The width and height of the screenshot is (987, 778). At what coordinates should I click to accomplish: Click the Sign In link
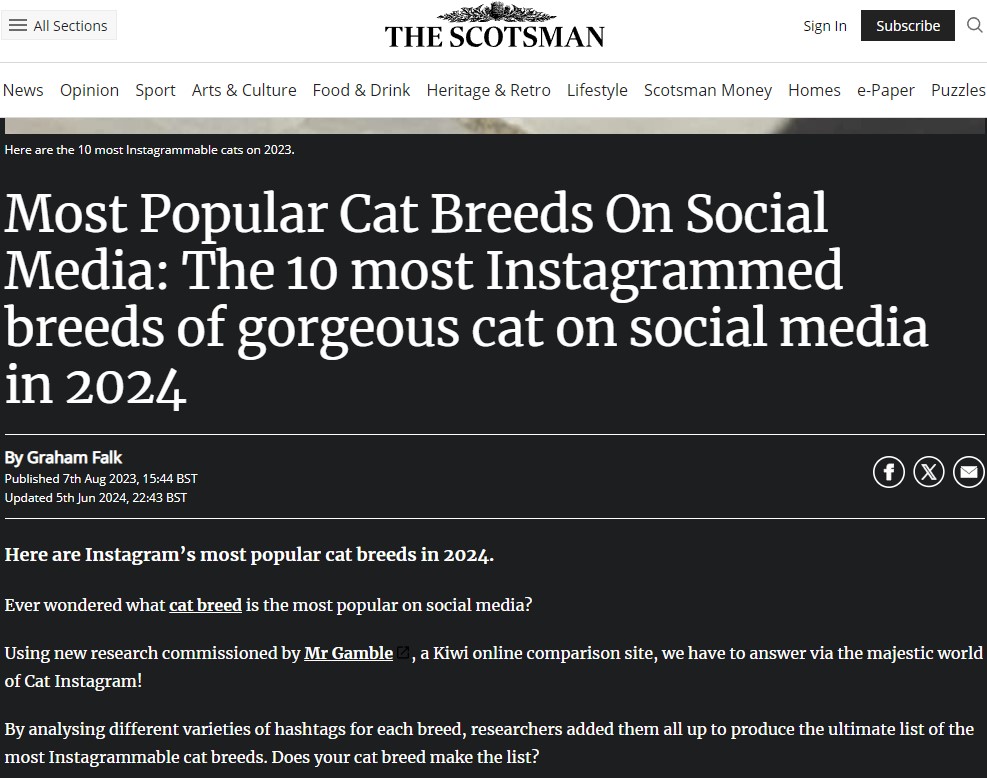tap(824, 26)
